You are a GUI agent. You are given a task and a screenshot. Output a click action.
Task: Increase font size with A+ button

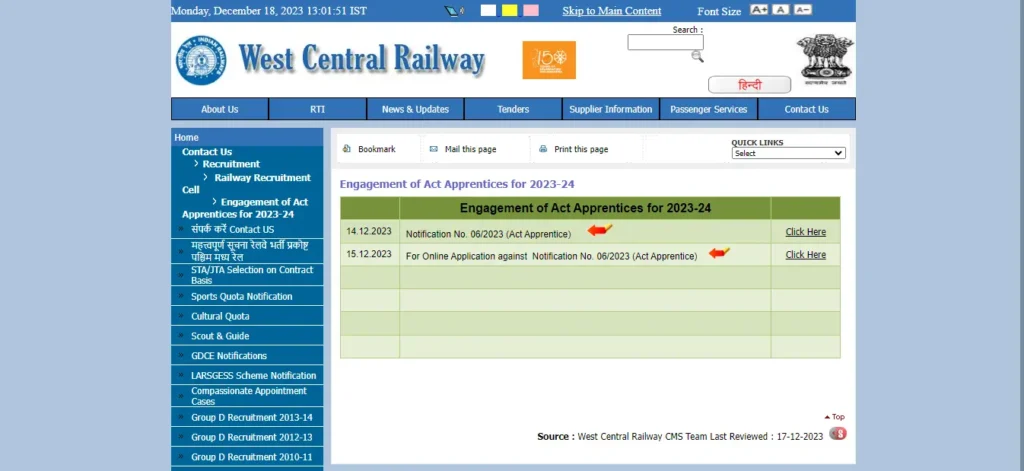click(759, 10)
